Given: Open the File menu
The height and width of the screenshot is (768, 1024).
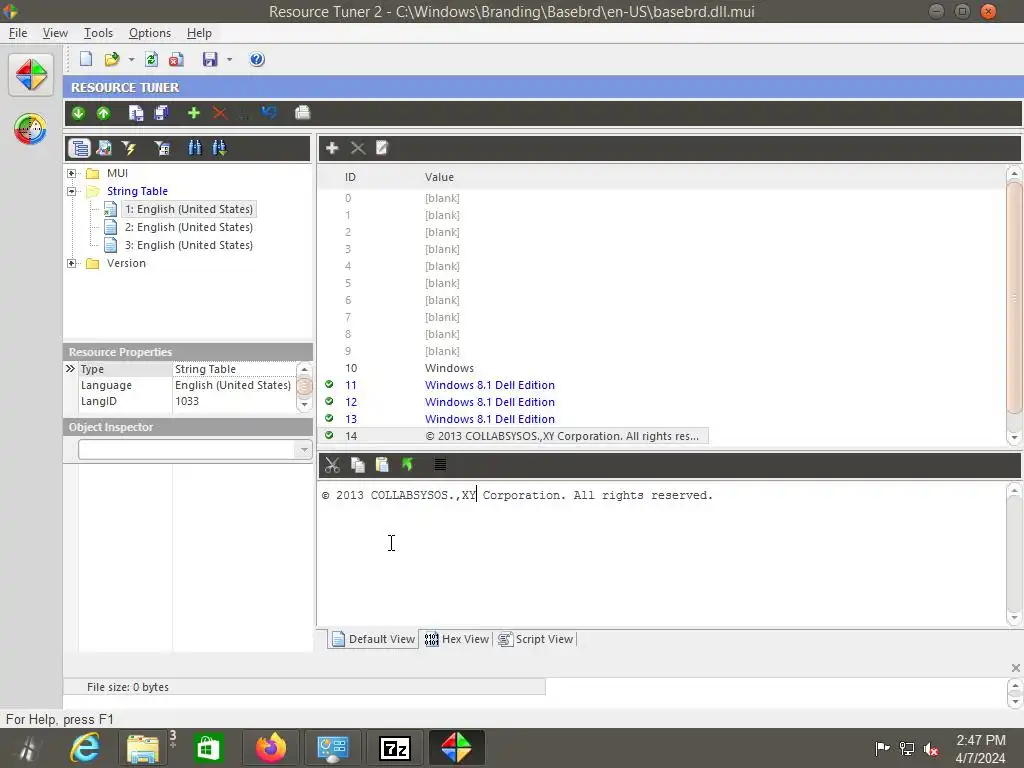Looking at the screenshot, I should click(18, 33).
